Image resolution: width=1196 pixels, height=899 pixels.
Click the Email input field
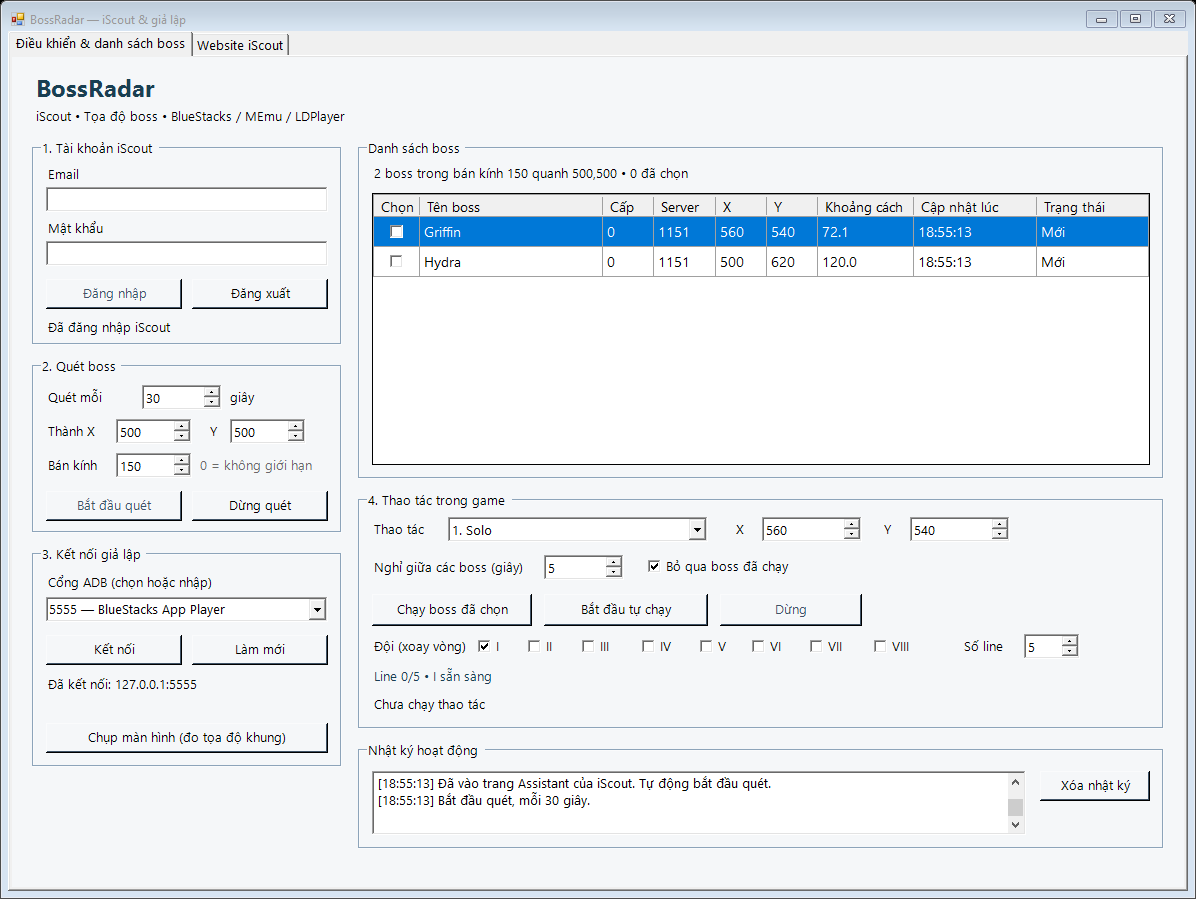(x=186, y=199)
